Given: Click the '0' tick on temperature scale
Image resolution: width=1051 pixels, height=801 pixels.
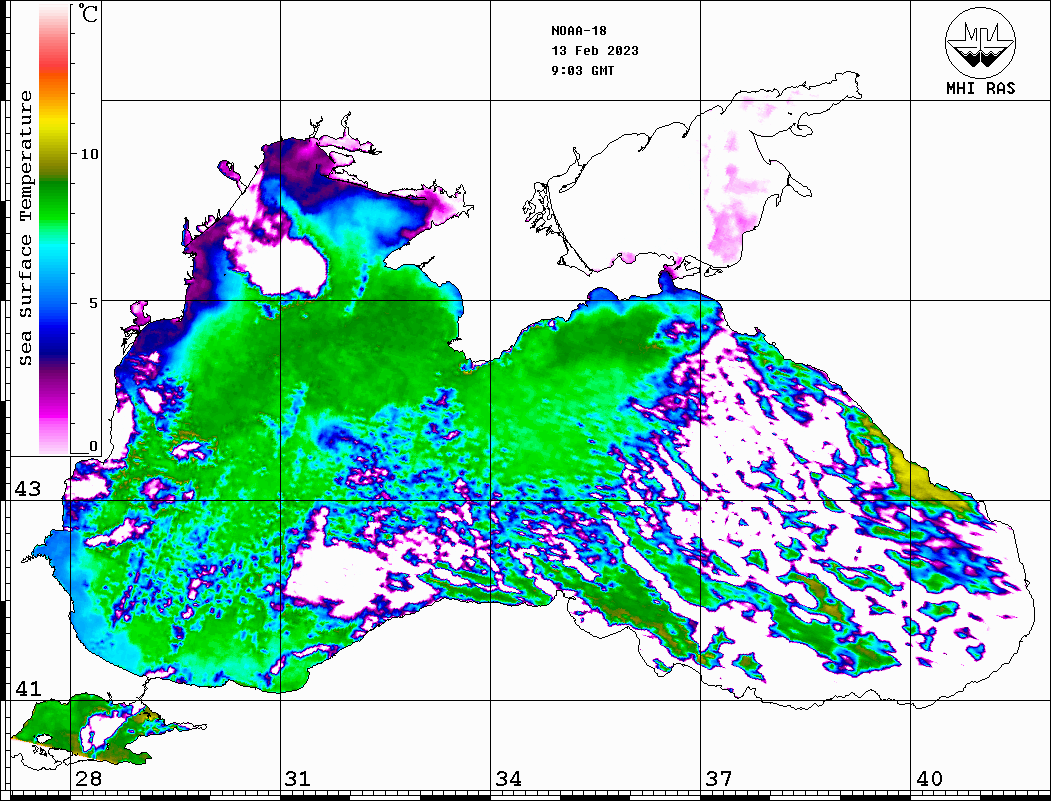Looking at the screenshot, I should 93,446.
